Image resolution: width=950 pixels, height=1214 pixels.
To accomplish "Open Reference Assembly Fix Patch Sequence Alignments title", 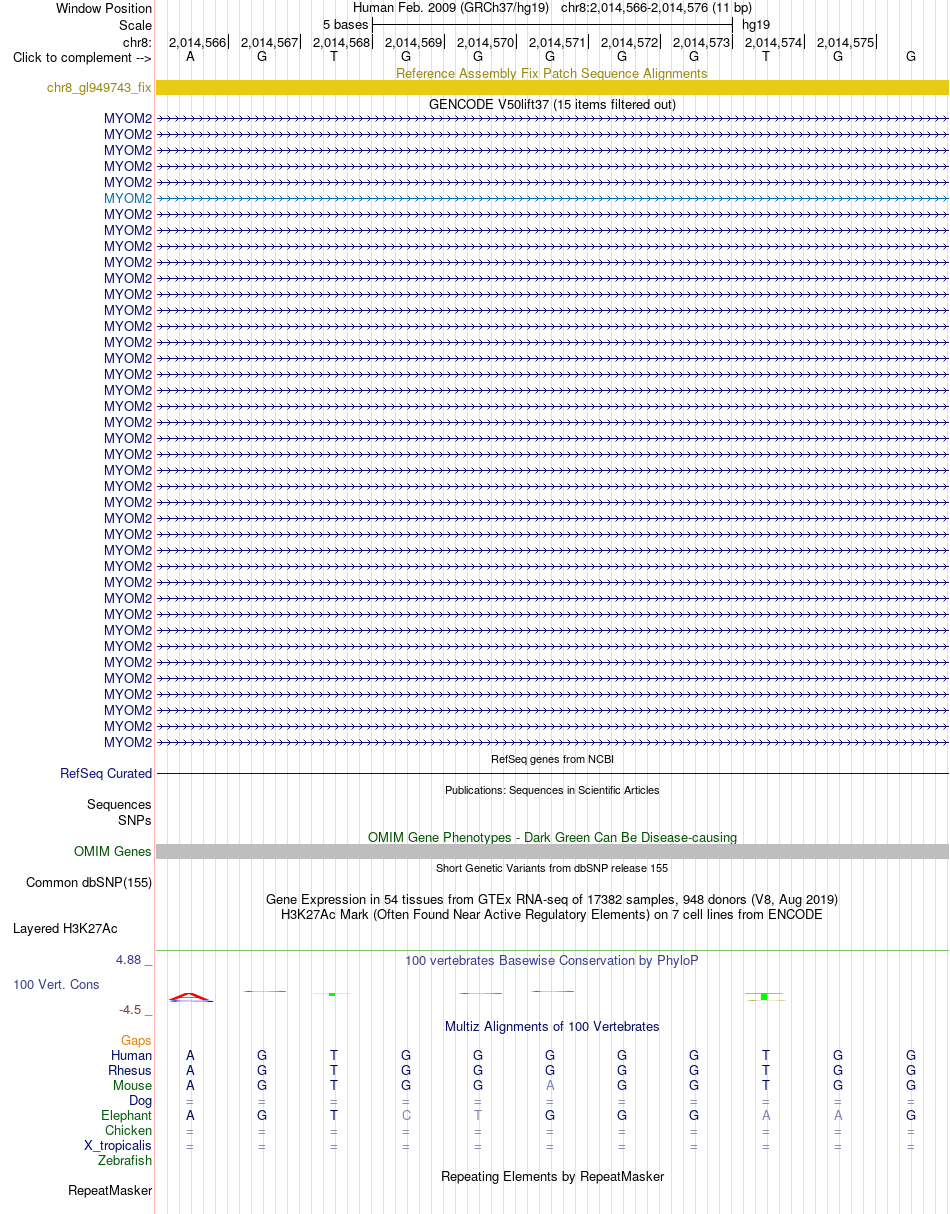I will pyautogui.click(x=551, y=73).
